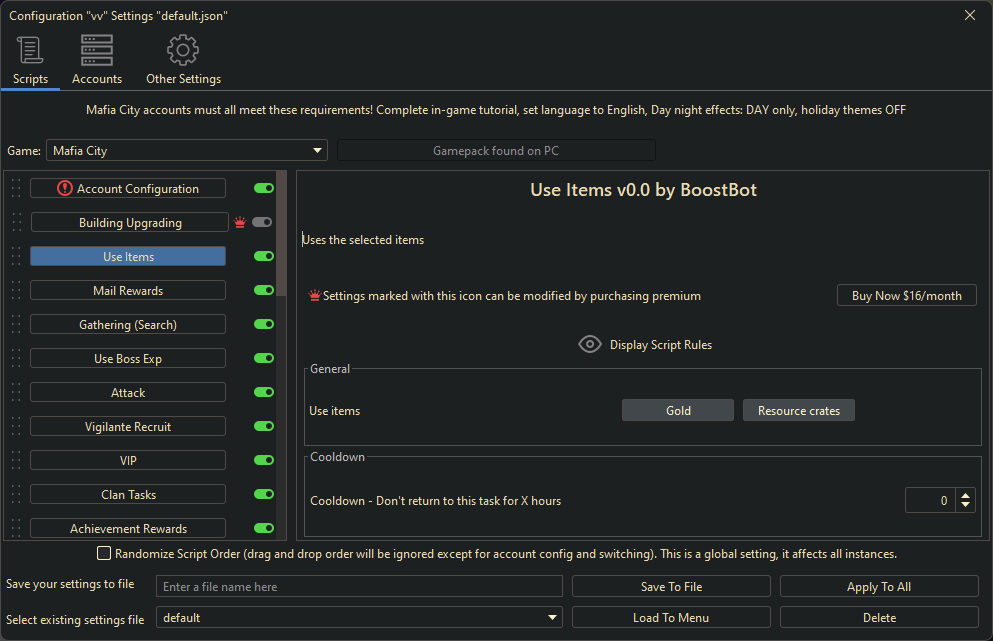993x641 pixels.
Task: Click the Buy Now $16/month button
Action: coord(906,296)
